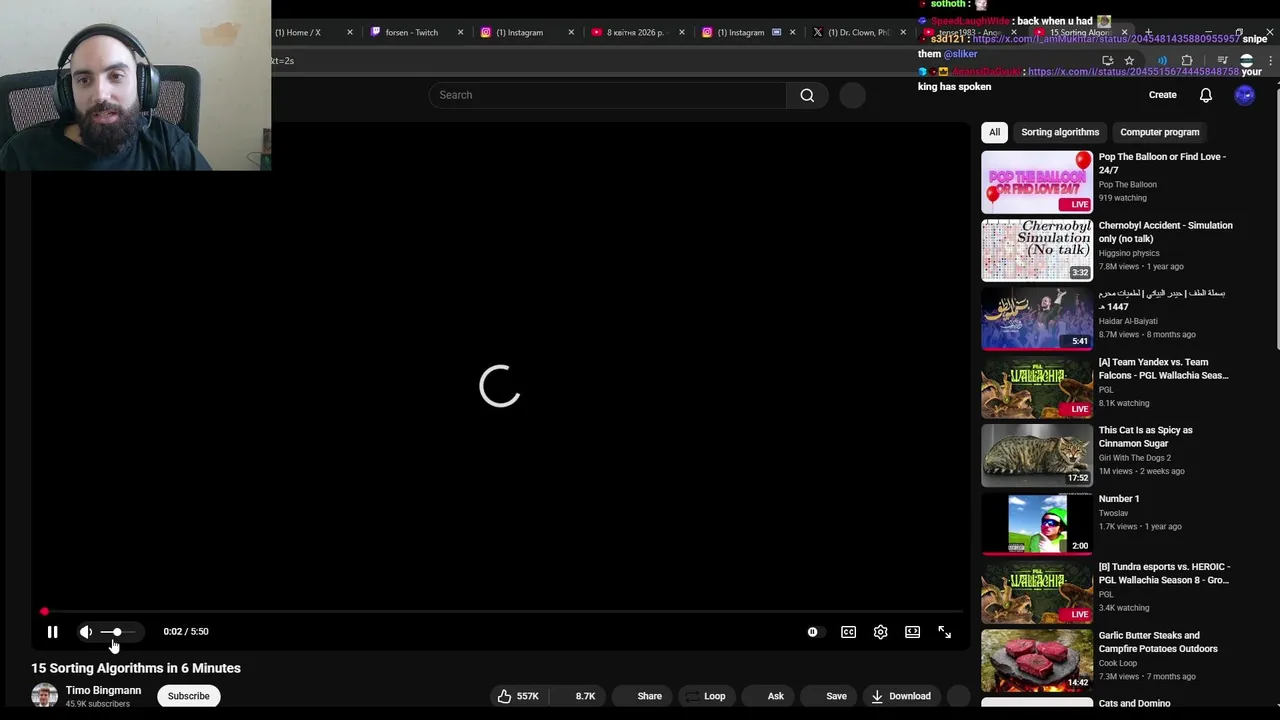The image size is (1280, 720).
Task: Open browser extensions puzzle icon
Action: pos(1187,61)
